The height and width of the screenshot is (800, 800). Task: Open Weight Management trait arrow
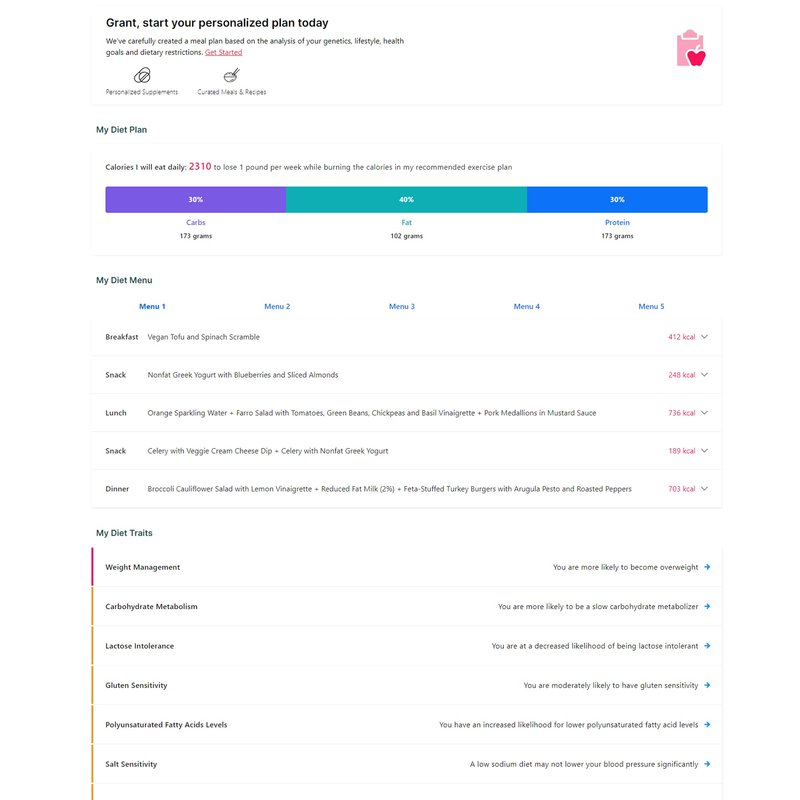tap(707, 567)
